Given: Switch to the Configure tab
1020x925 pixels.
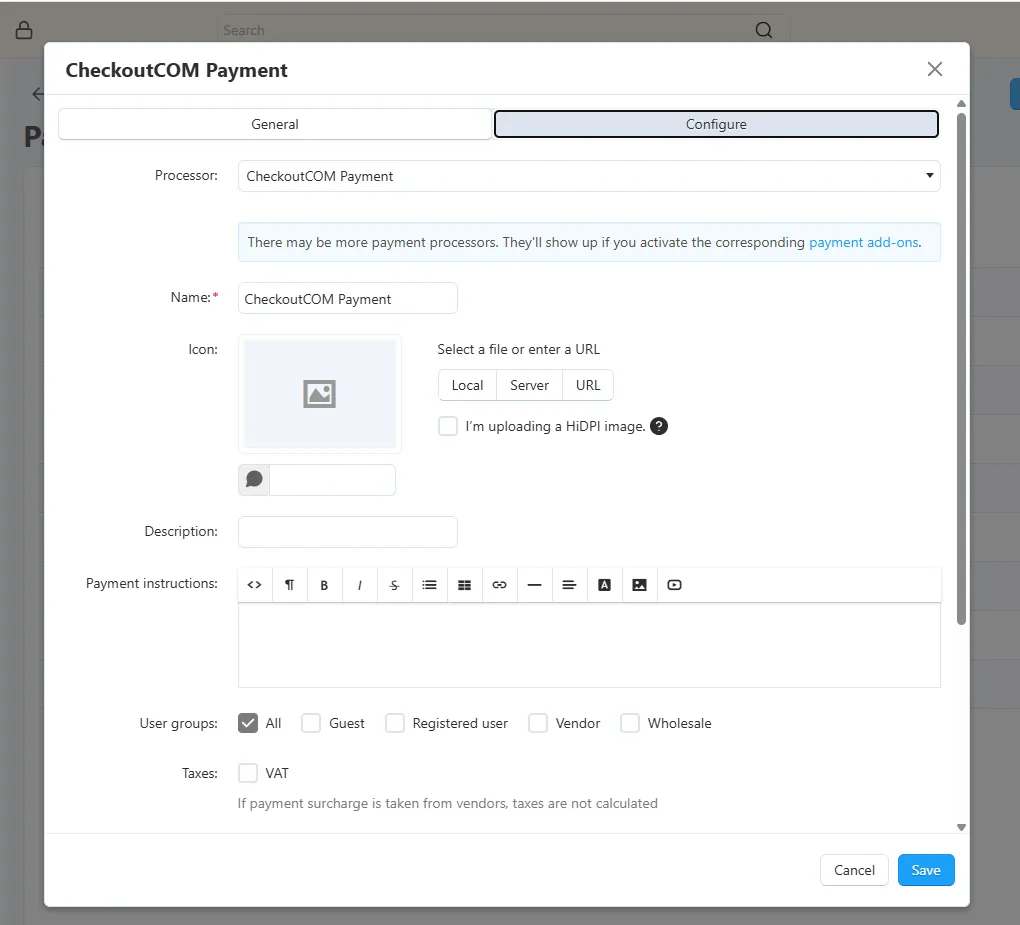Looking at the screenshot, I should click(x=716, y=124).
